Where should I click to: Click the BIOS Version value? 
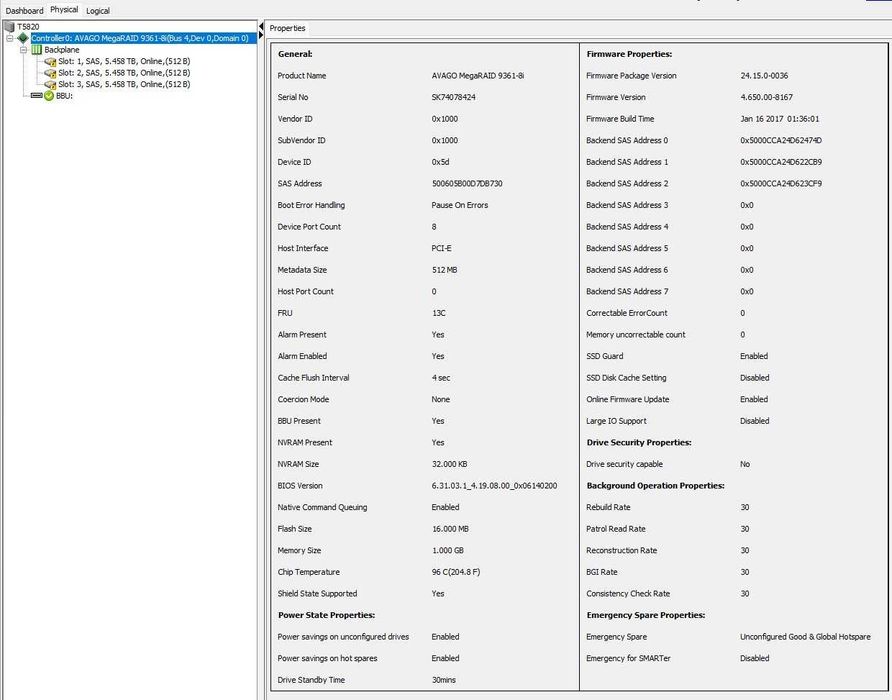[494, 486]
